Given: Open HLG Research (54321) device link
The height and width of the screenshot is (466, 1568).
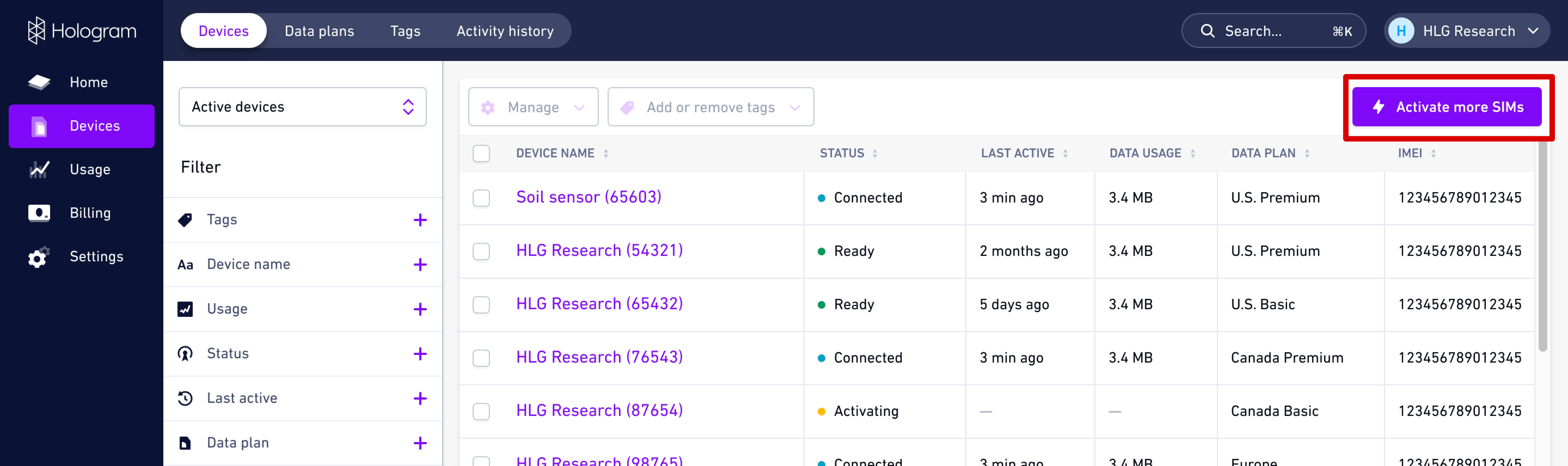Looking at the screenshot, I should tap(599, 251).
